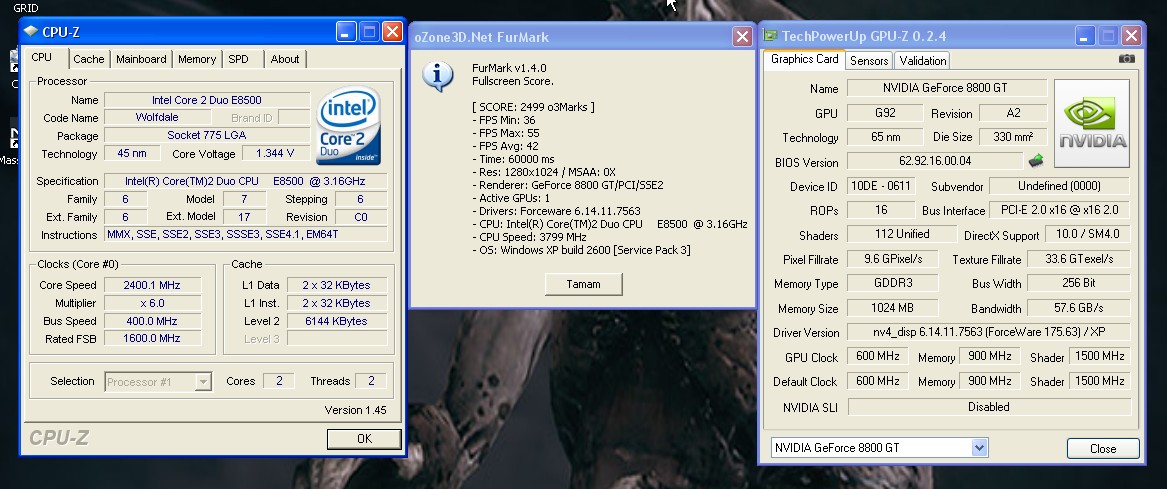Switch to the SPD tab in CPU-Z
Viewport: 1167px width, 489px height.
[x=239, y=59]
